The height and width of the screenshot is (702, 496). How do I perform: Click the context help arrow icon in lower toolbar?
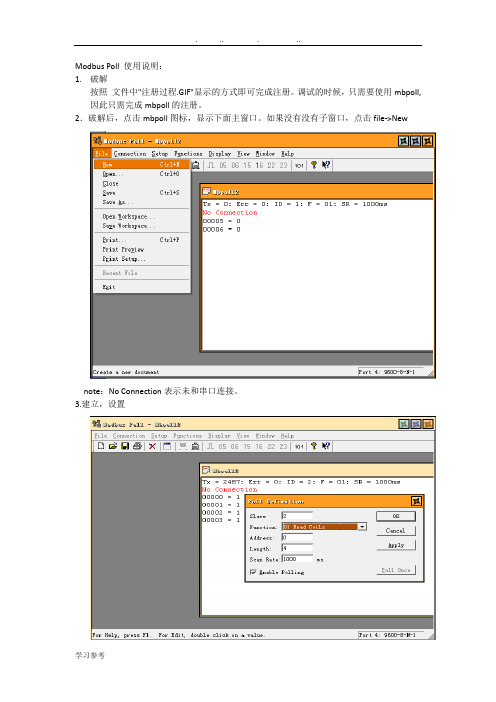pyautogui.click(x=326, y=446)
